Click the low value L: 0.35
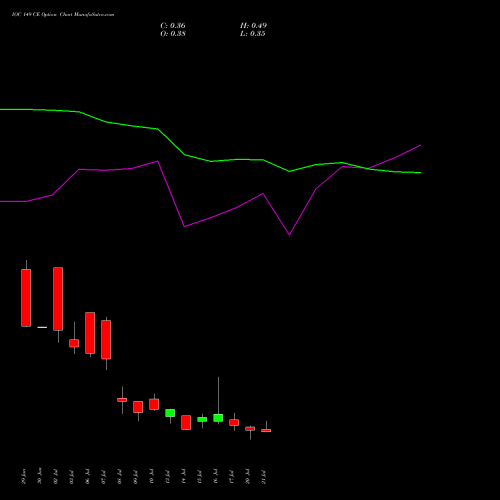The width and height of the screenshot is (500, 500). tap(253, 34)
